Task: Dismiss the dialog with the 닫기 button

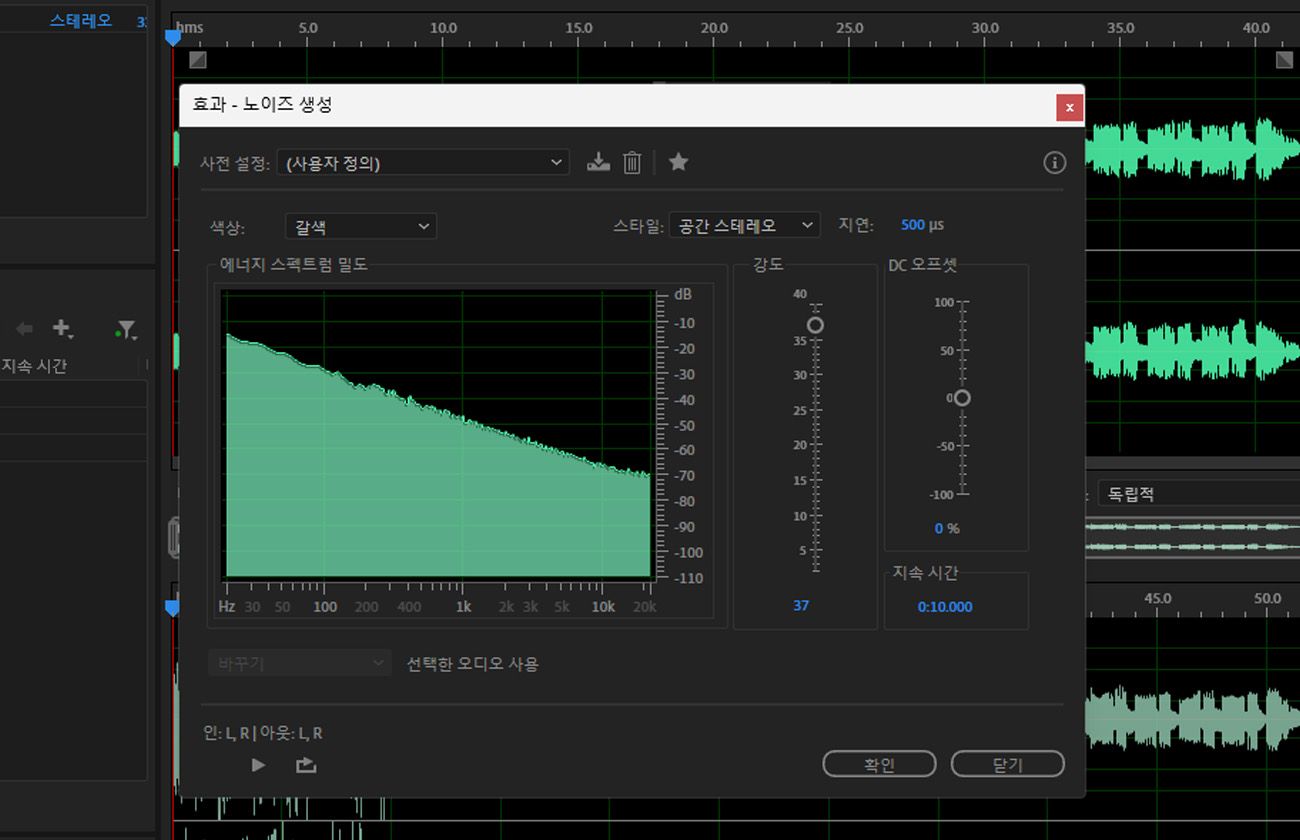Action: pos(1007,763)
